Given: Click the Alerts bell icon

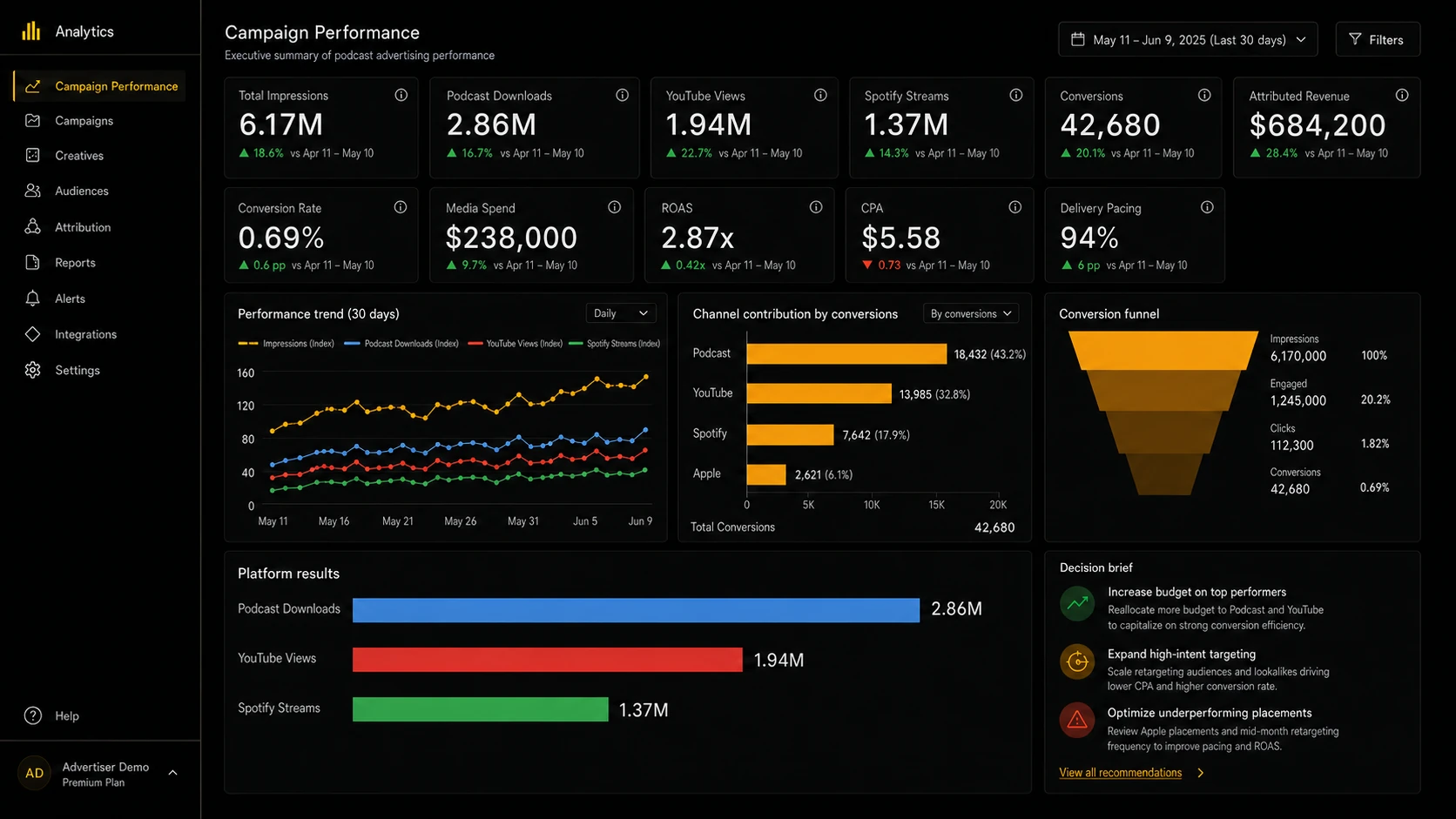Looking at the screenshot, I should pos(33,299).
